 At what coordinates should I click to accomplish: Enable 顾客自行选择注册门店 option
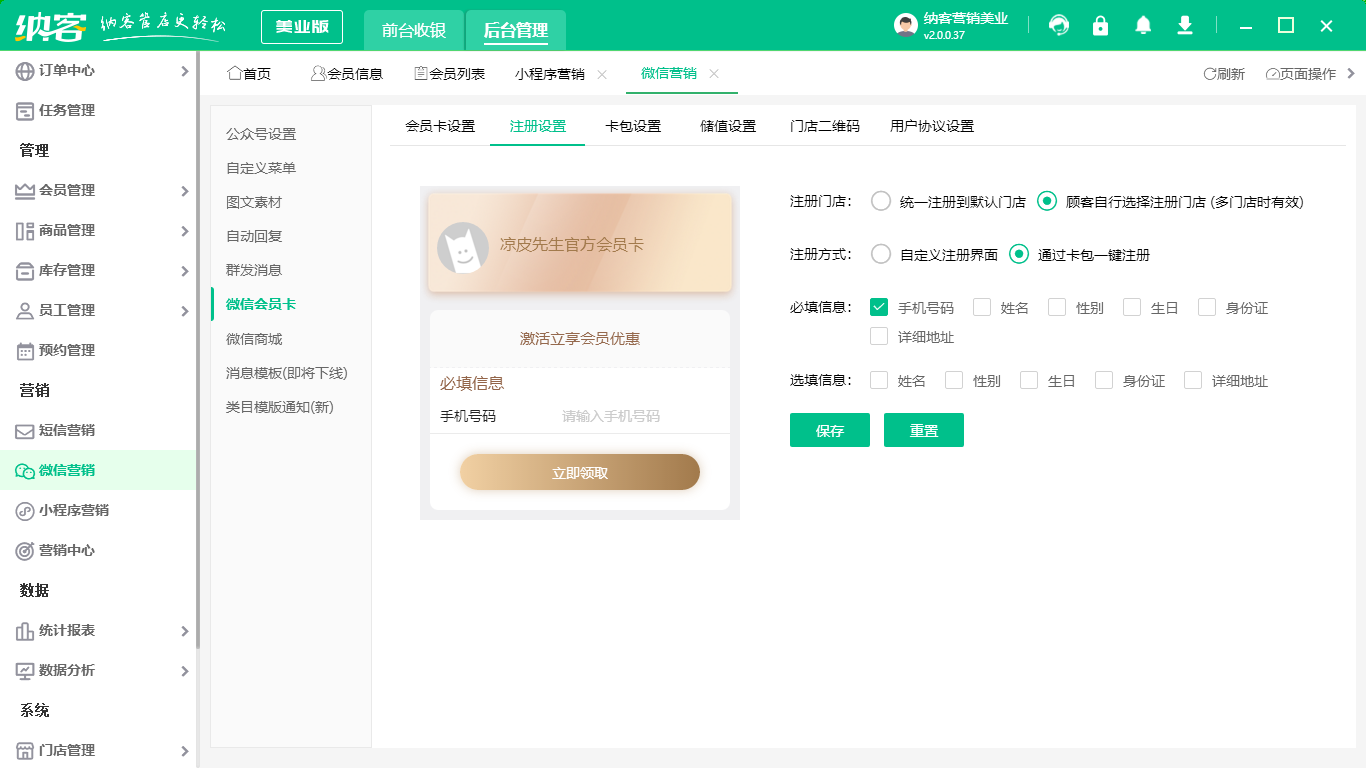(x=1047, y=200)
